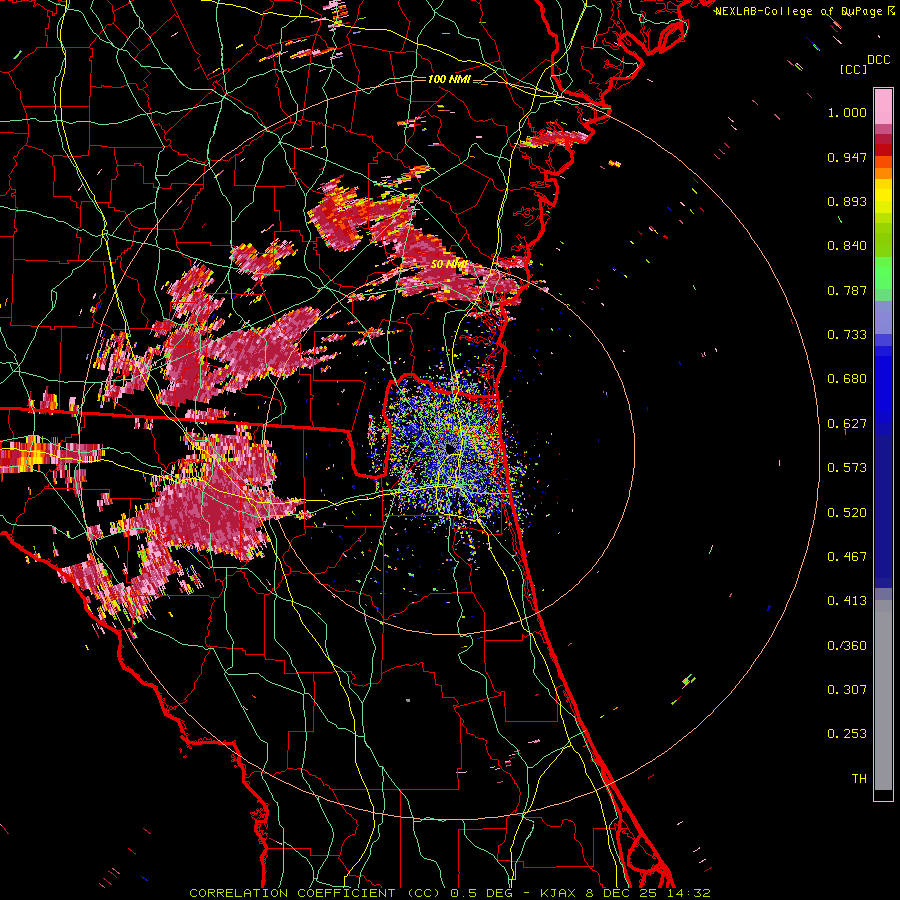Viewport: 900px width, 900px height.
Task: Click the DCC product label
Action: click(x=878, y=59)
